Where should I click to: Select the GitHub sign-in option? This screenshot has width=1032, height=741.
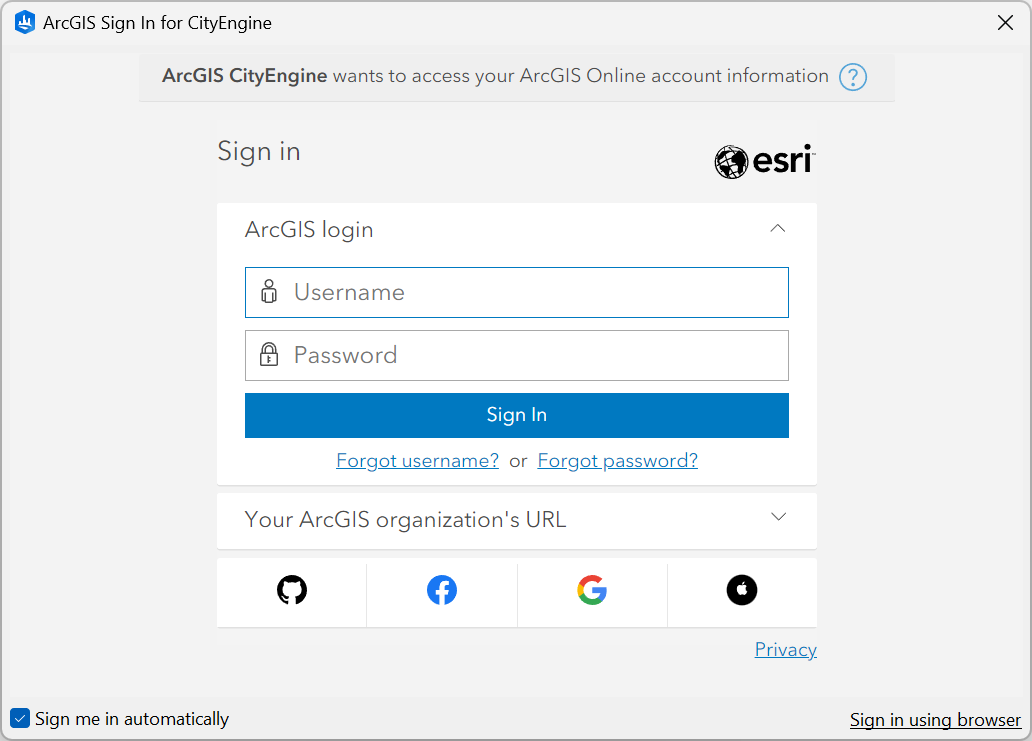(291, 589)
